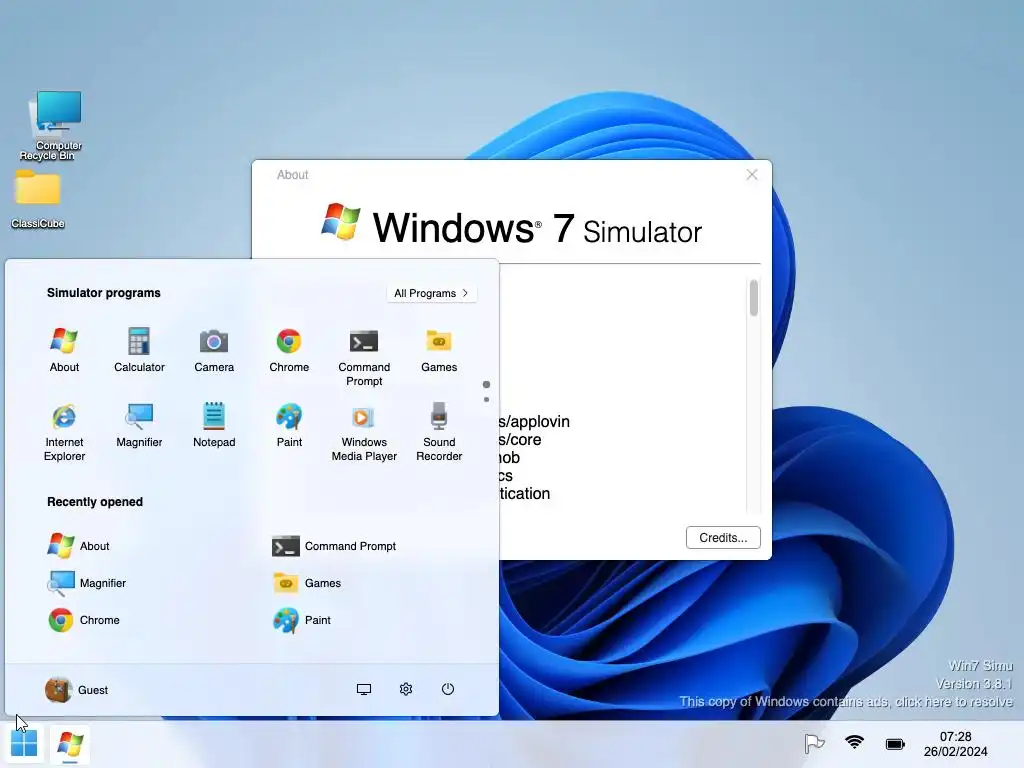This screenshot has height=768, width=1024.
Task: Click the Guest user account
Action: 76,690
